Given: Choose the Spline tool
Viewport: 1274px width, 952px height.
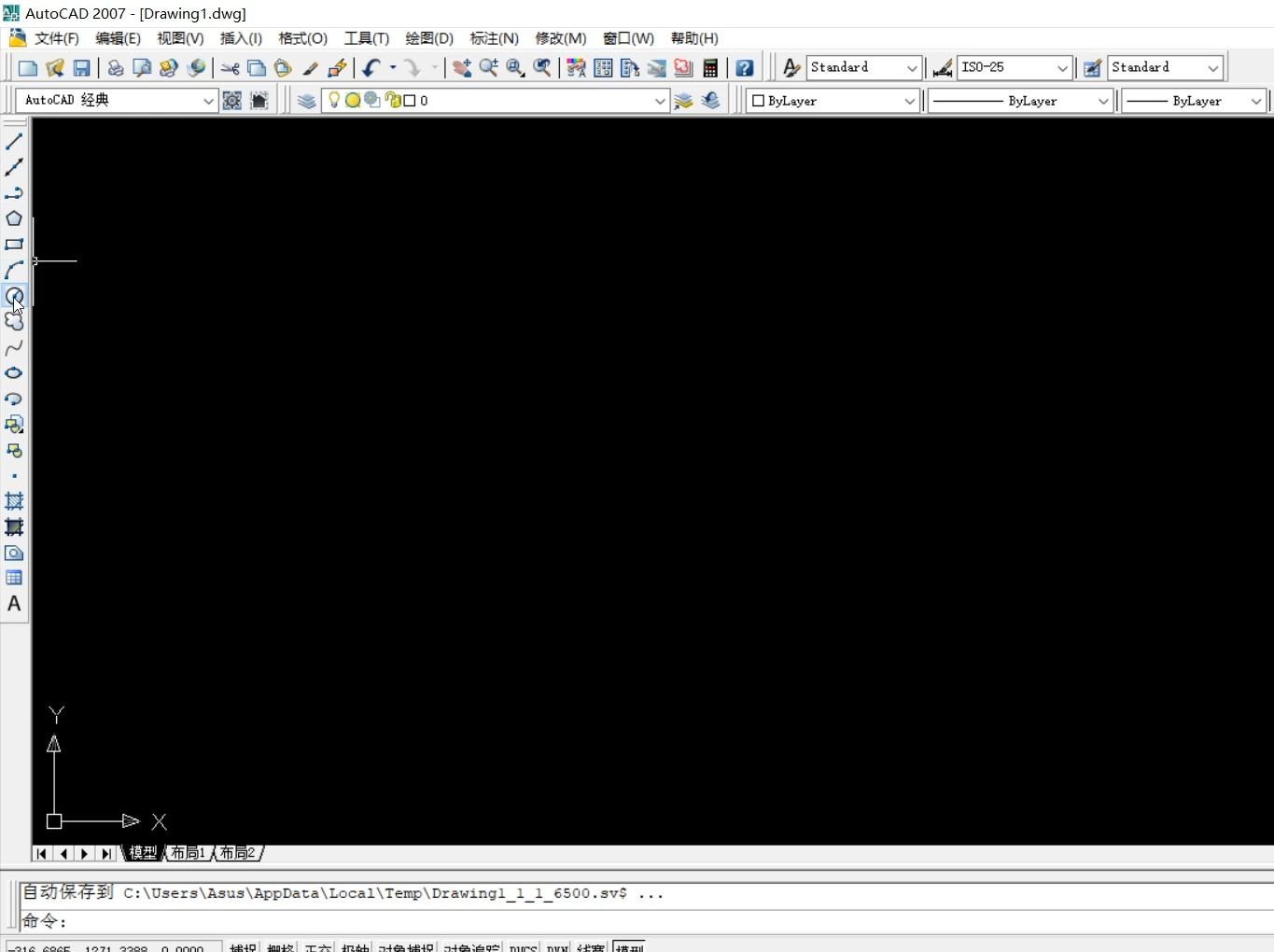Looking at the screenshot, I should tap(14, 346).
